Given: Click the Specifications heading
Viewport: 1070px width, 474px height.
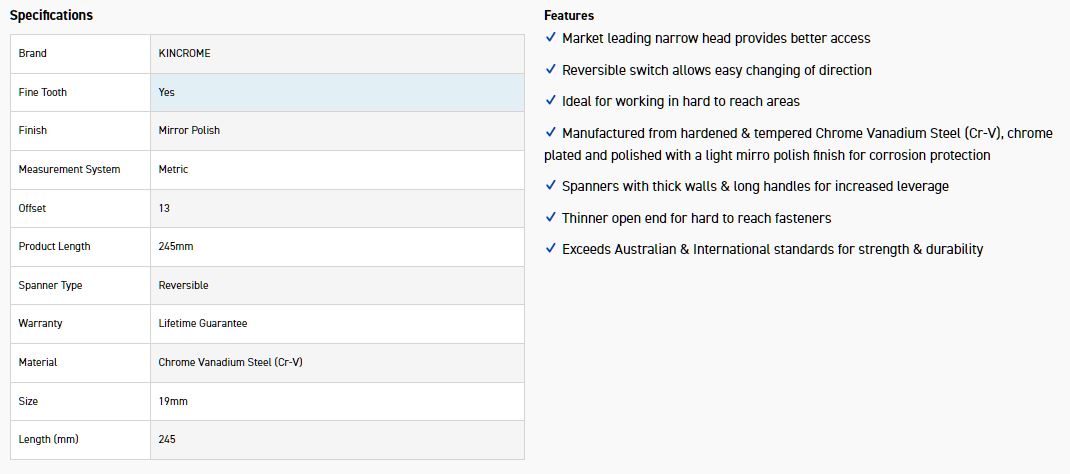Looking at the screenshot, I should [51, 15].
